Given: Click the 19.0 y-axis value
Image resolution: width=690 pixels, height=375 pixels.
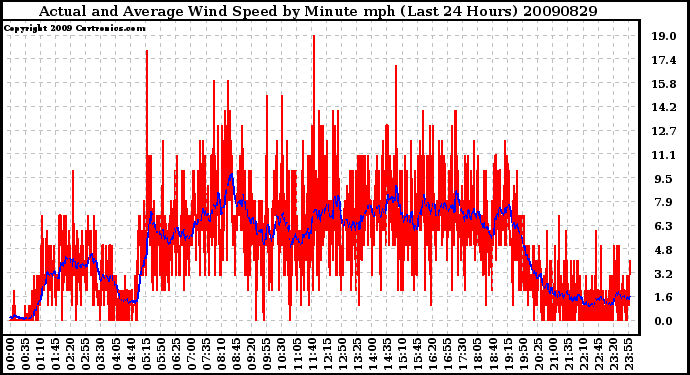Looking at the screenshot, I should 664,37.
